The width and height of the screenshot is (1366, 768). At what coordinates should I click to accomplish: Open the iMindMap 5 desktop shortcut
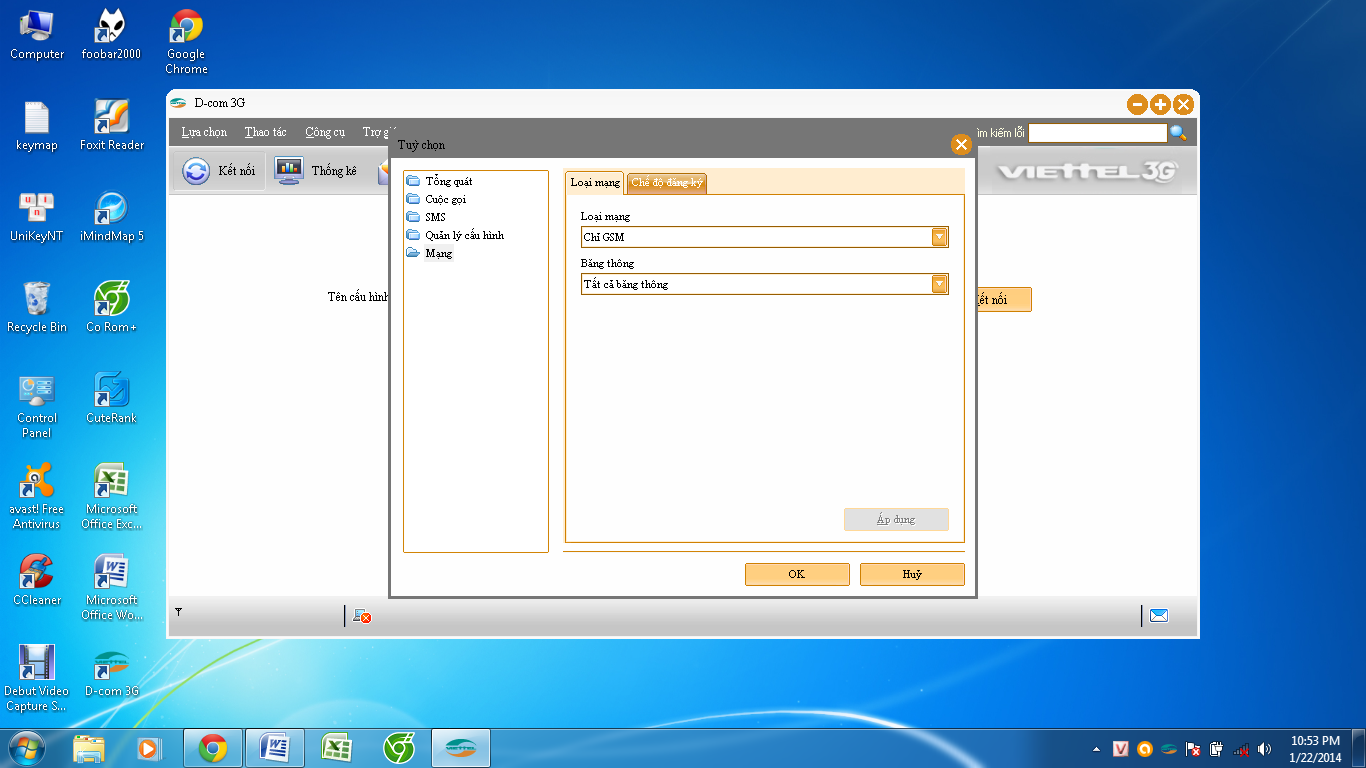111,217
